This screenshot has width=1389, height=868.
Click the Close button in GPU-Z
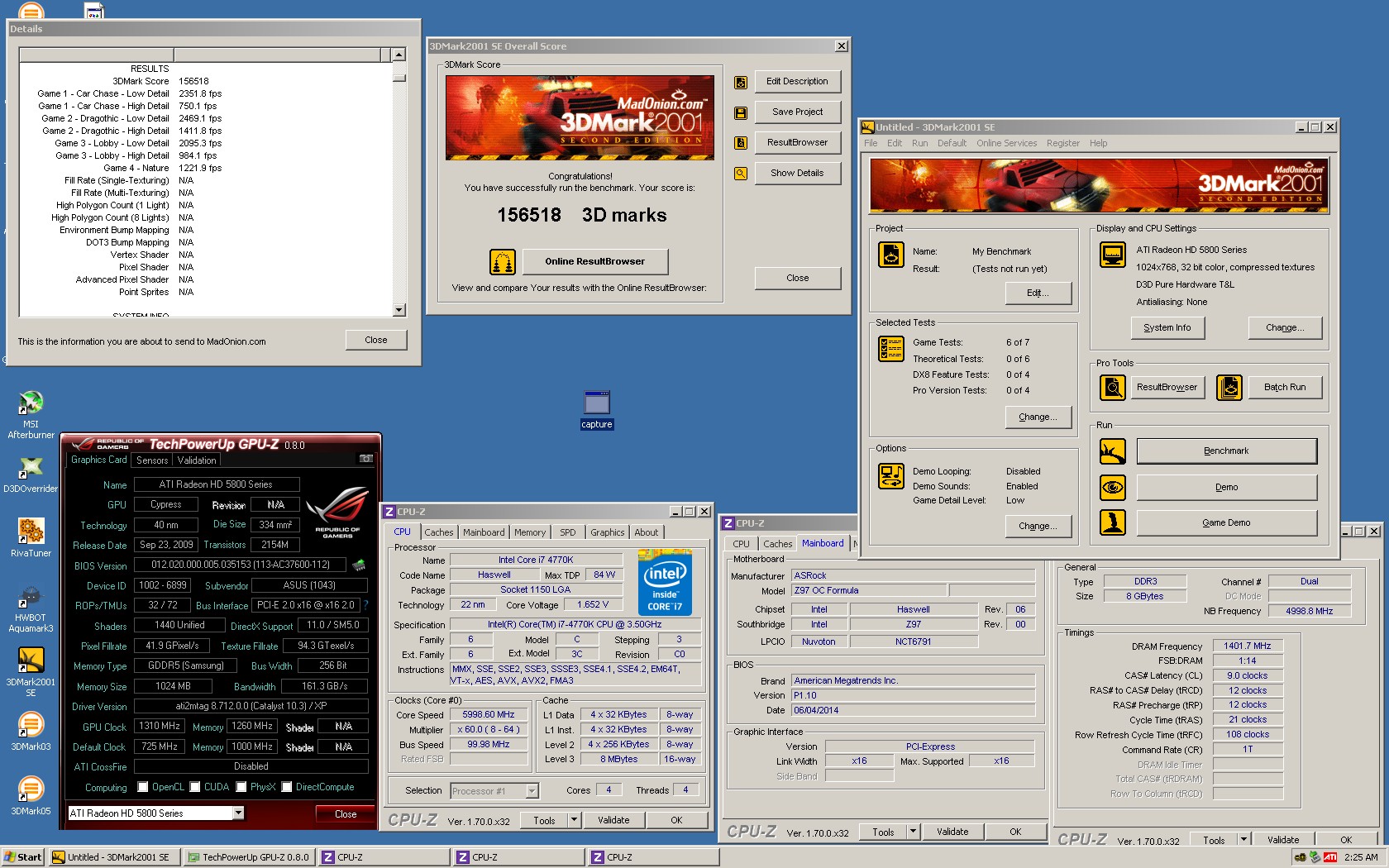(x=346, y=814)
